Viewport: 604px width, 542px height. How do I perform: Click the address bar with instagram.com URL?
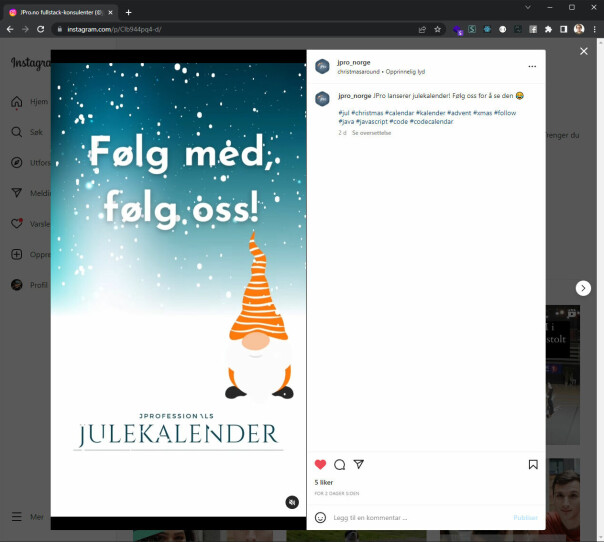pos(235,29)
